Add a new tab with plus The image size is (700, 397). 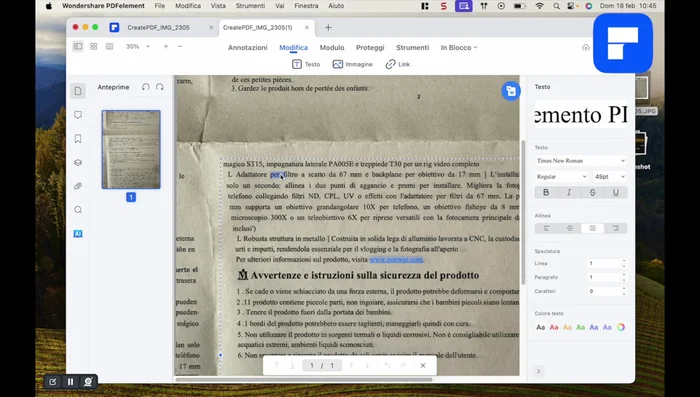click(328, 28)
